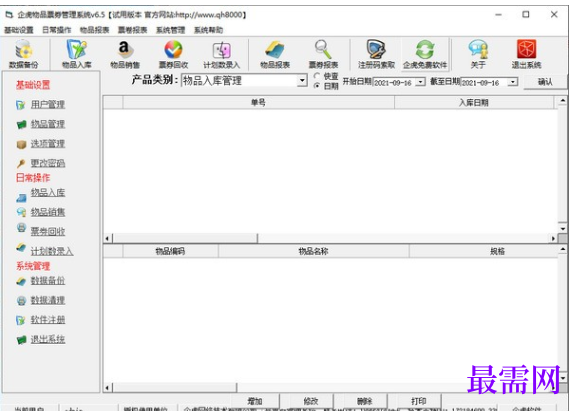Click the 物品编码 column header
The width and height of the screenshot is (579, 411).
coord(170,251)
